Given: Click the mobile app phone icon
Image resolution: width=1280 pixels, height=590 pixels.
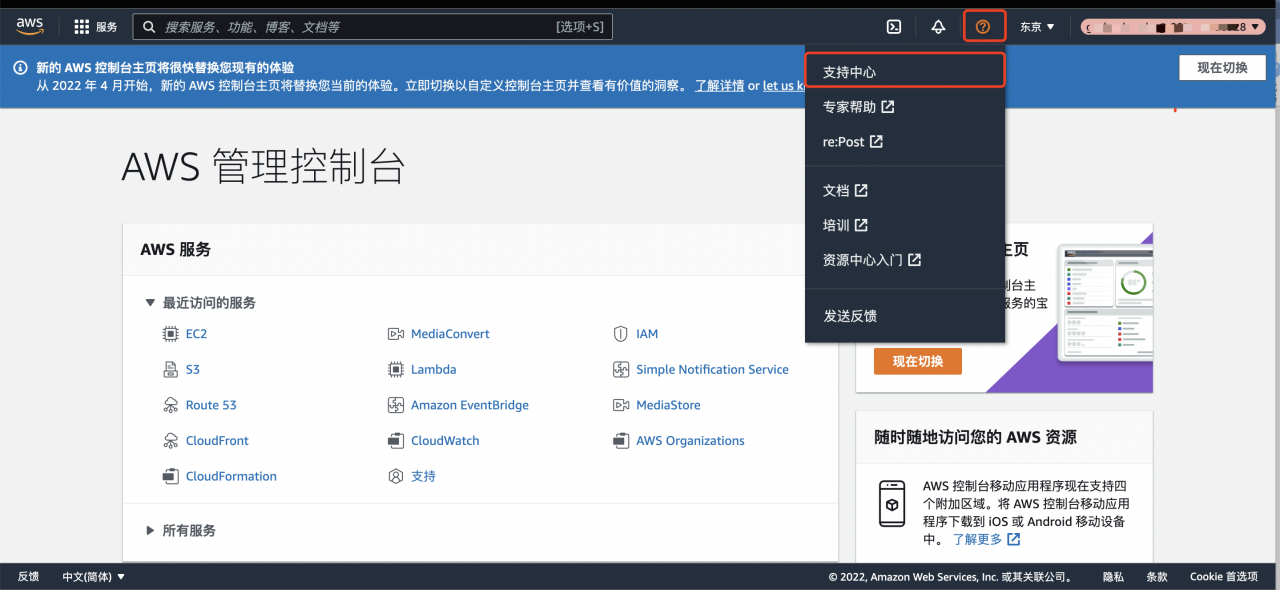Looking at the screenshot, I should pyautogui.click(x=892, y=503).
